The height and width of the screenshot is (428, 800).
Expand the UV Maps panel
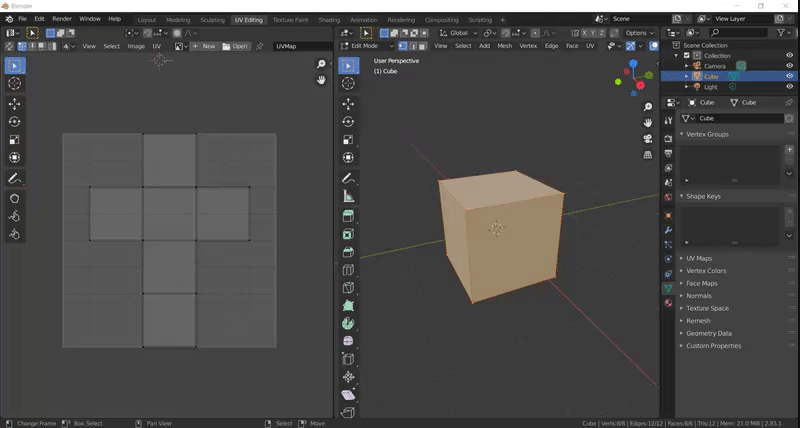699,258
